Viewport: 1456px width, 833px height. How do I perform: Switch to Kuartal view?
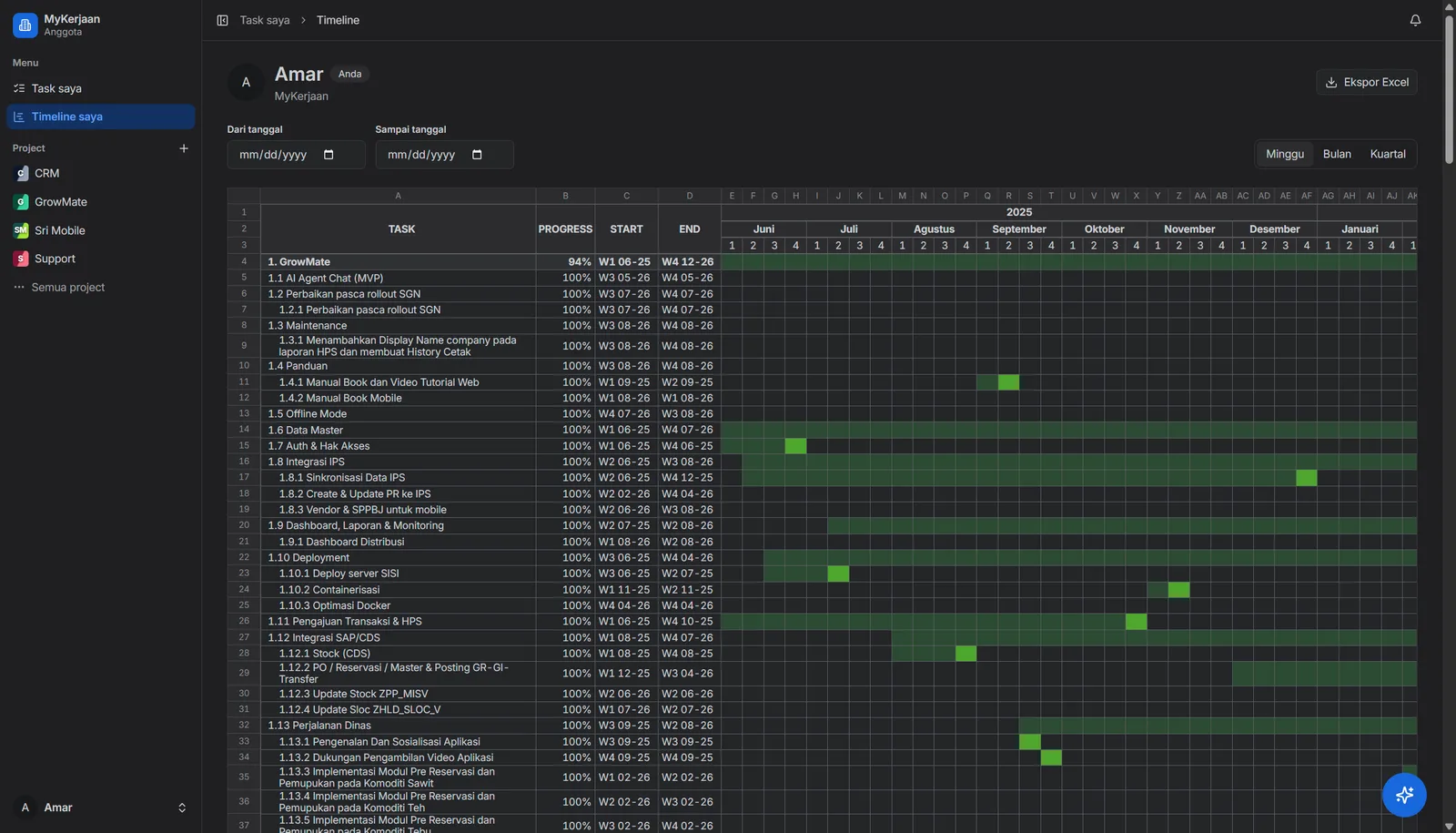[x=1388, y=154]
